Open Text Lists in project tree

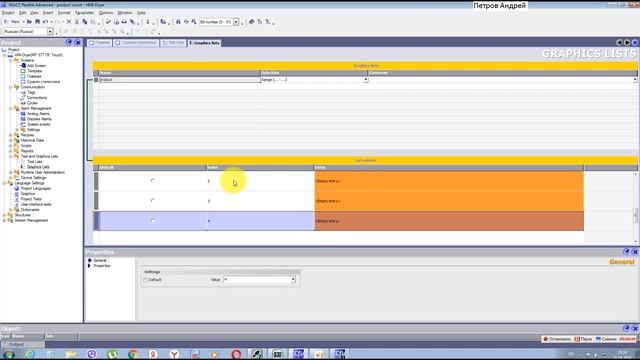tap(34, 162)
